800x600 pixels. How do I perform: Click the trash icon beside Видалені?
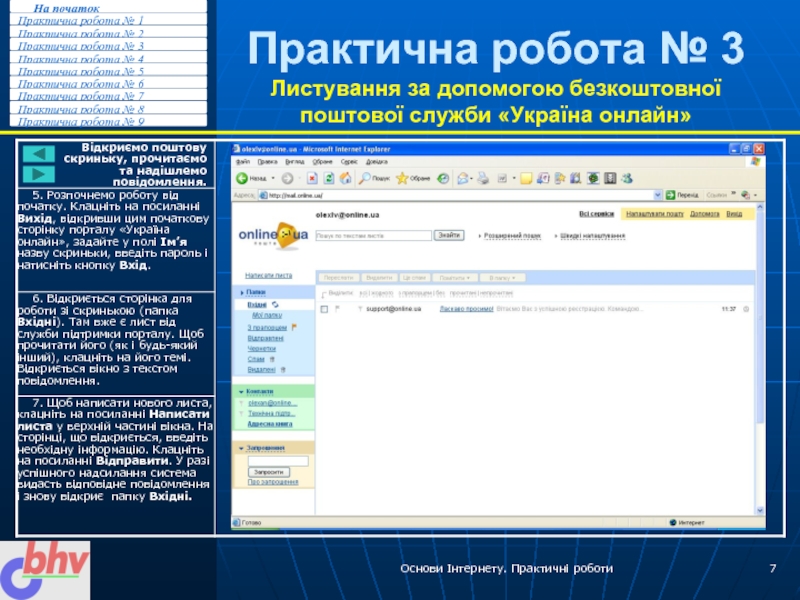[x=283, y=369]
